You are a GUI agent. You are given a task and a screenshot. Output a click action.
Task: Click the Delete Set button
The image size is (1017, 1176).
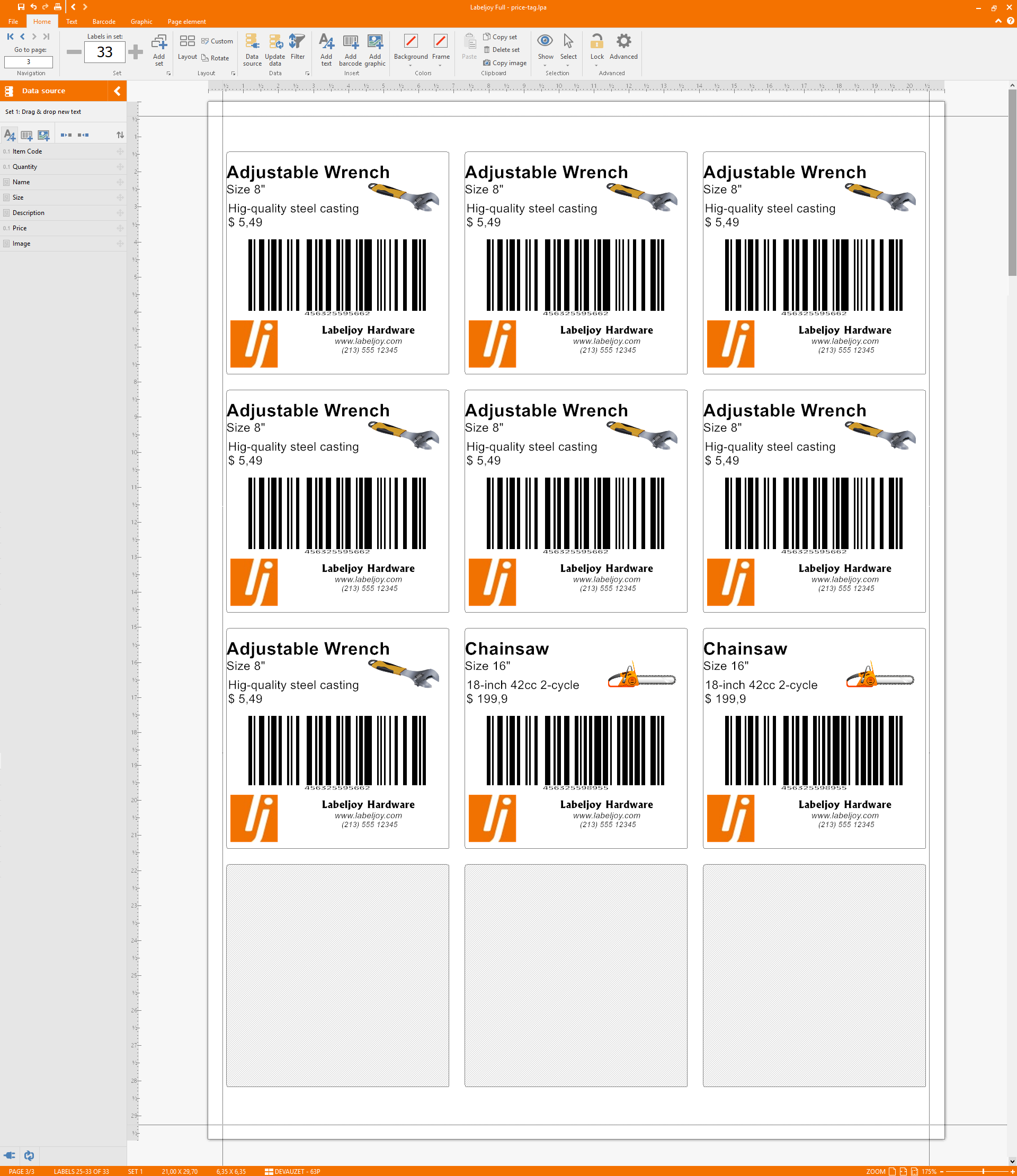click(504, 49)
